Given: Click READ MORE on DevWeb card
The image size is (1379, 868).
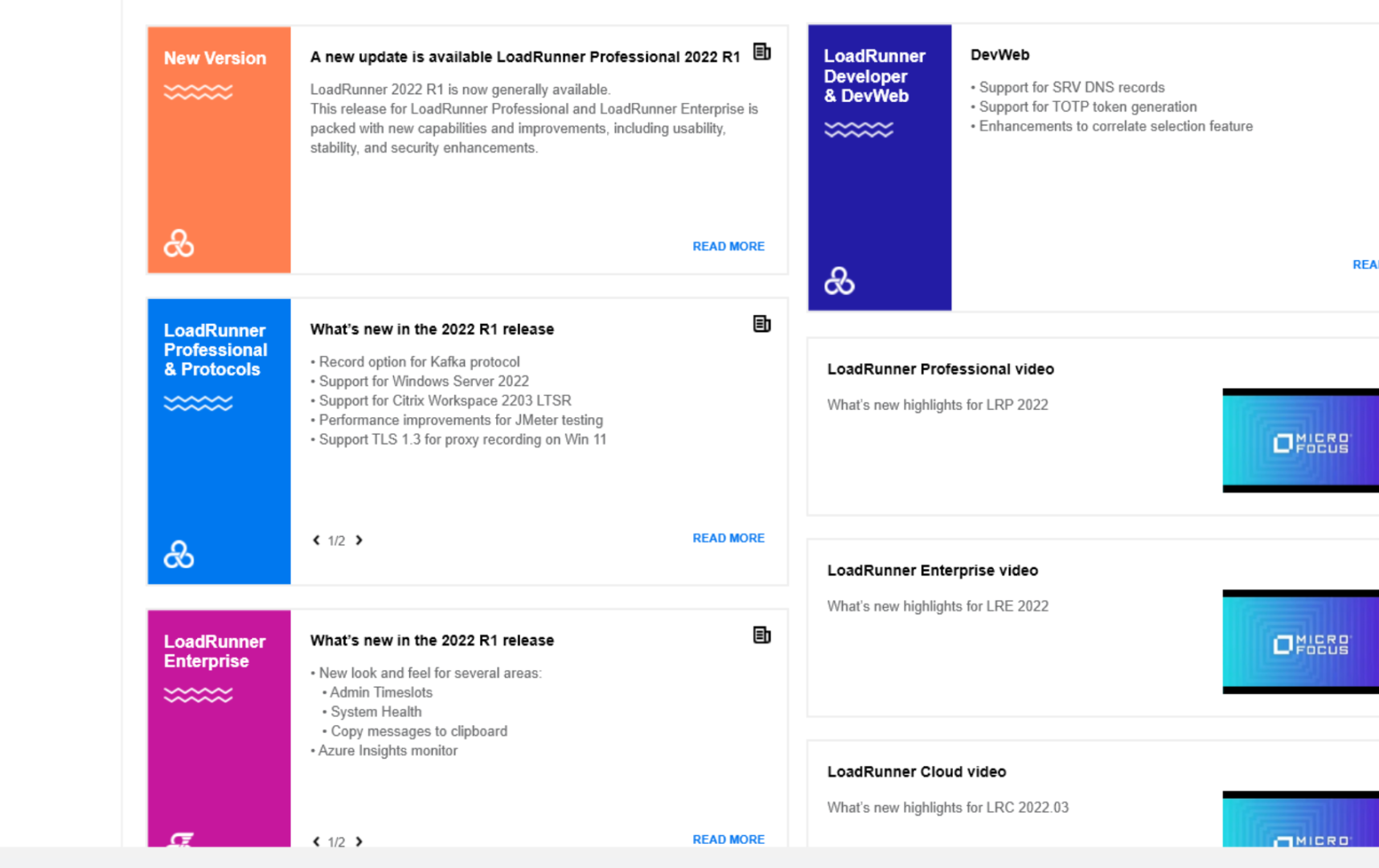Looking at the screenshot, I should tap(1365, 264).
